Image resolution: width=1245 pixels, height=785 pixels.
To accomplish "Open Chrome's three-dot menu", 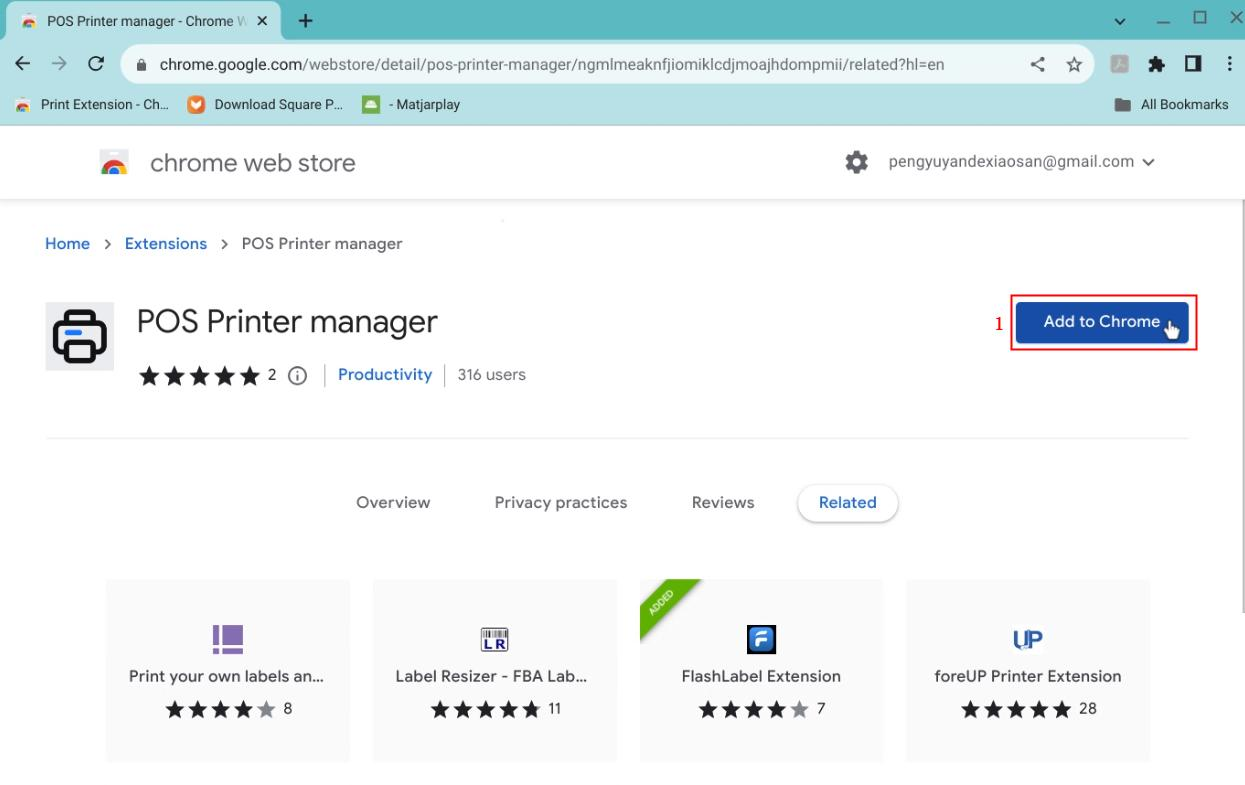I will click(1229, 64).
